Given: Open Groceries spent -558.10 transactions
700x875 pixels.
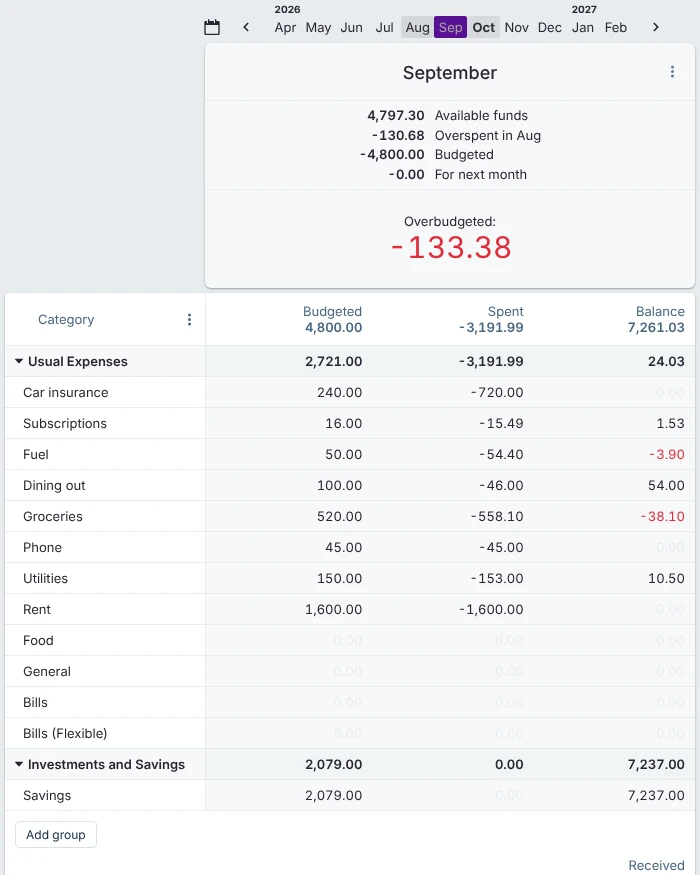Looking at the screenshot, I should 497,517.
